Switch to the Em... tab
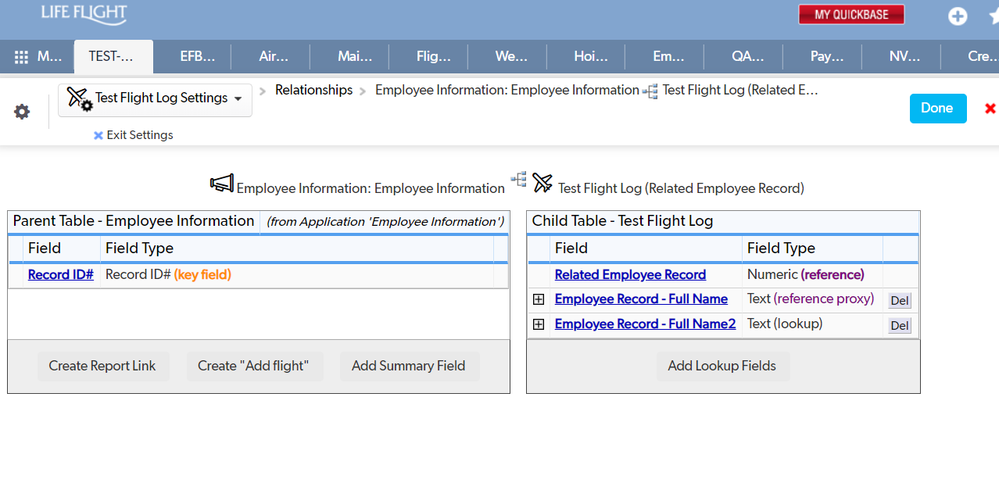Viewport: 999px width, 479px height. pos(668,57)
